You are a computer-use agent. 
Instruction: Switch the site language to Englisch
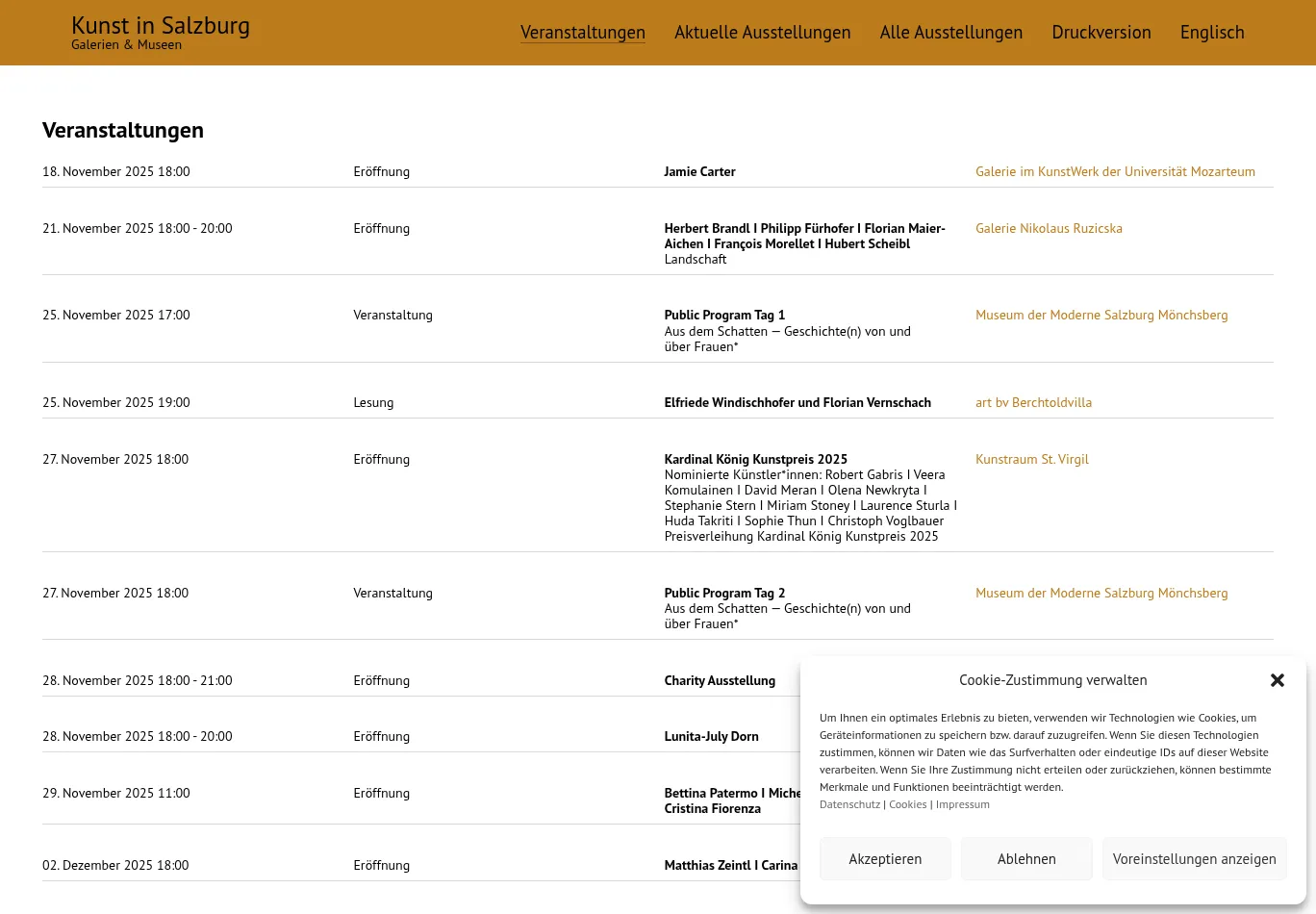pos(1211,33)
